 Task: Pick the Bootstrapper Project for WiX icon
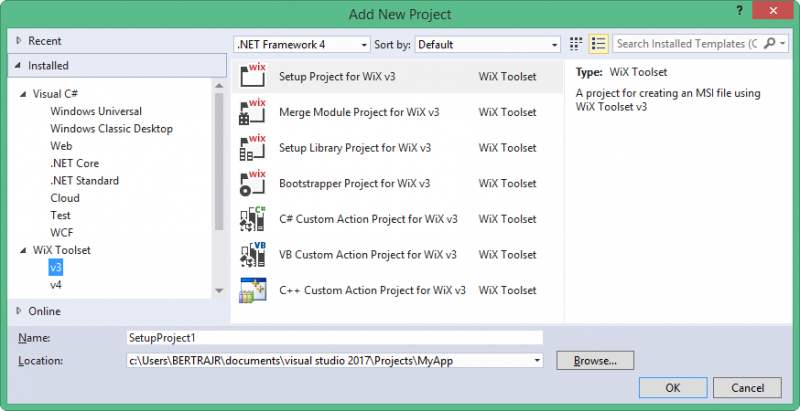coord(252,183)
